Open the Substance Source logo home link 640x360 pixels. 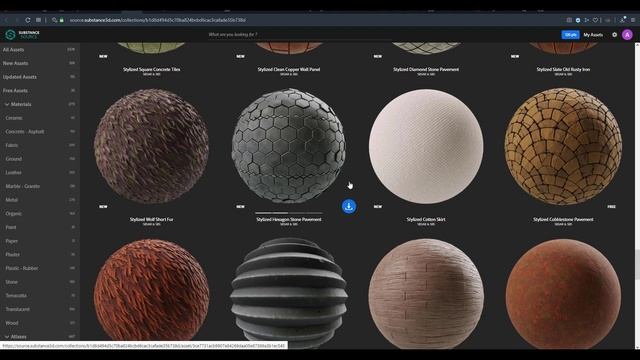(x=22, y=35)
